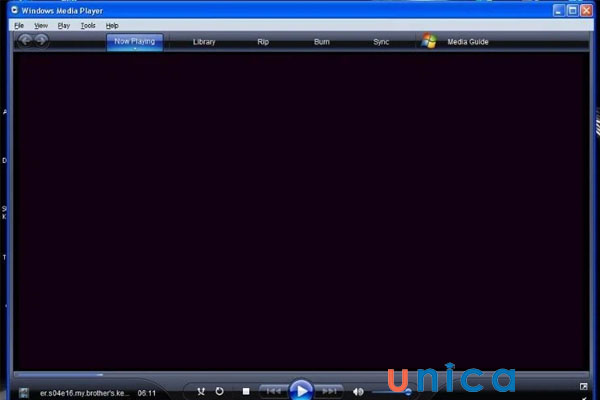
Task: Click the now-playing media icon at bottom left
Action: click(24, 393)
